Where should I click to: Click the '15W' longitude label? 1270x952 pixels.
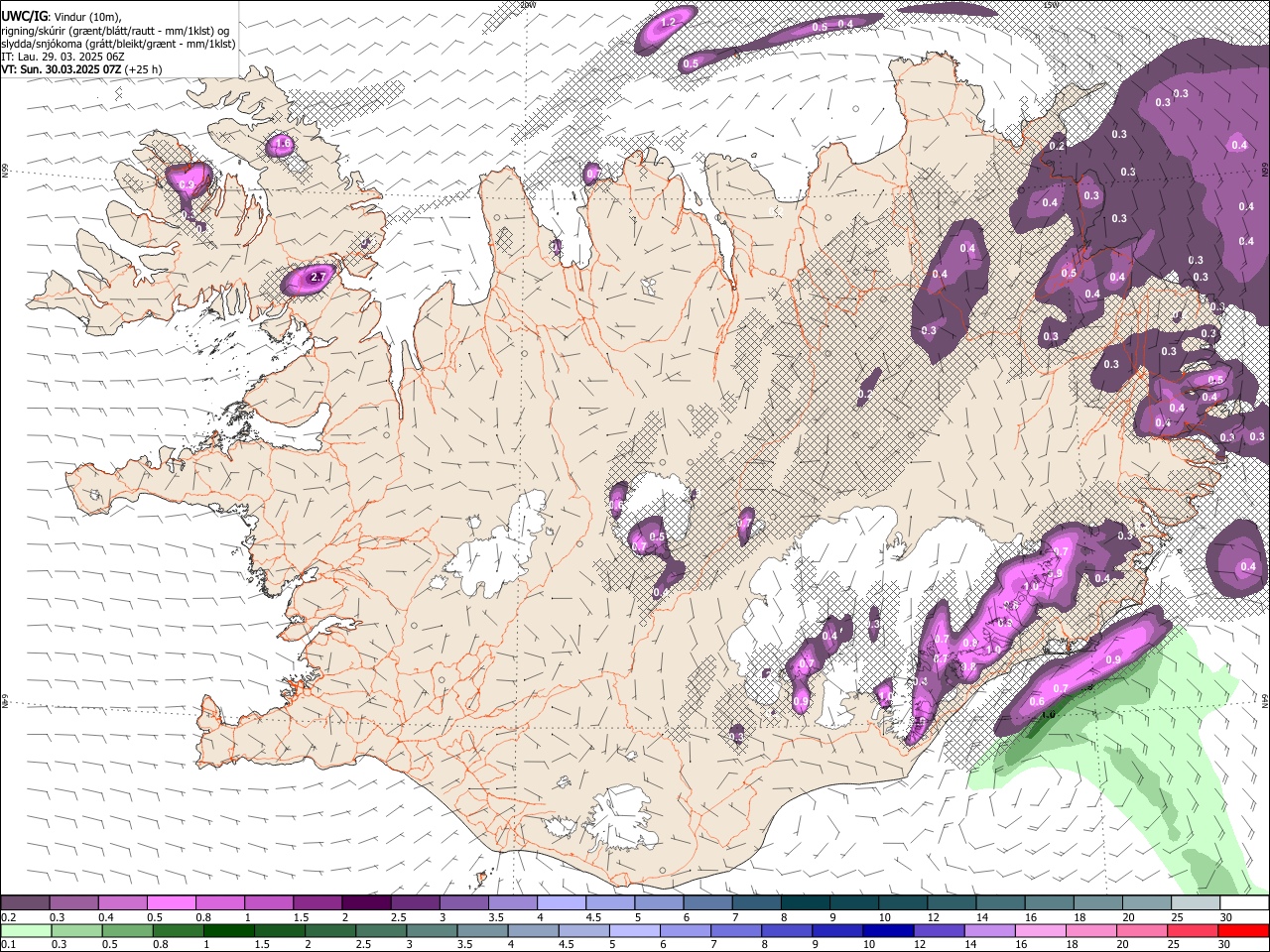1051,5
